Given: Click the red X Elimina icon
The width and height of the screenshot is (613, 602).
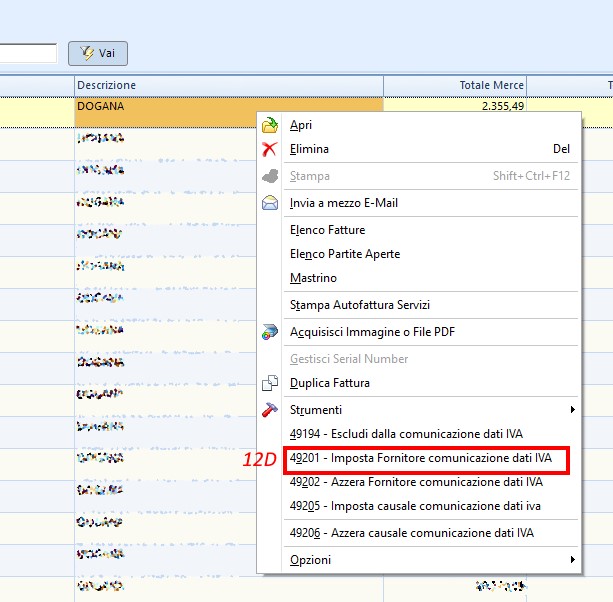Looking at the screenshot, I should pos(270,149).
